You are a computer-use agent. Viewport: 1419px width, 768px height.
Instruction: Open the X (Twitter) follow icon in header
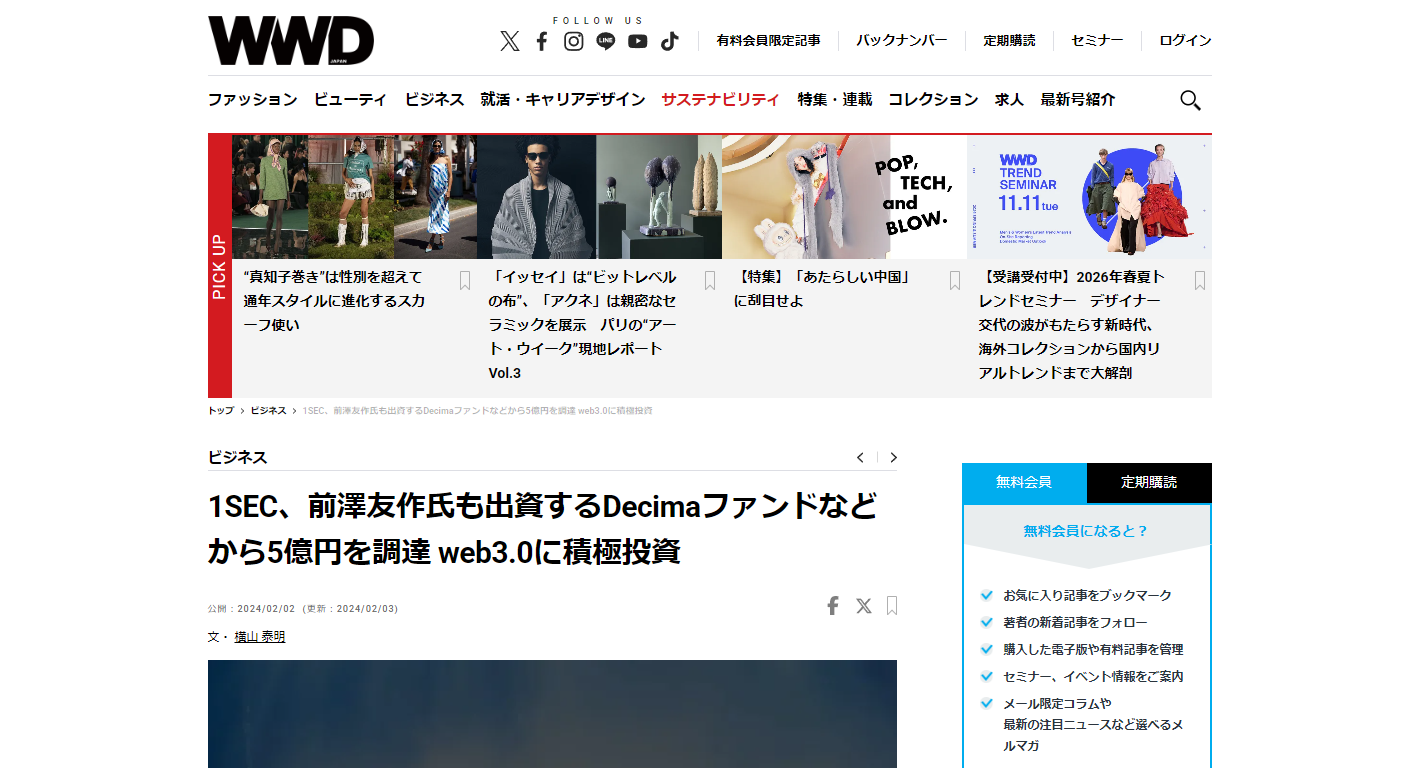tap(510, 41)
